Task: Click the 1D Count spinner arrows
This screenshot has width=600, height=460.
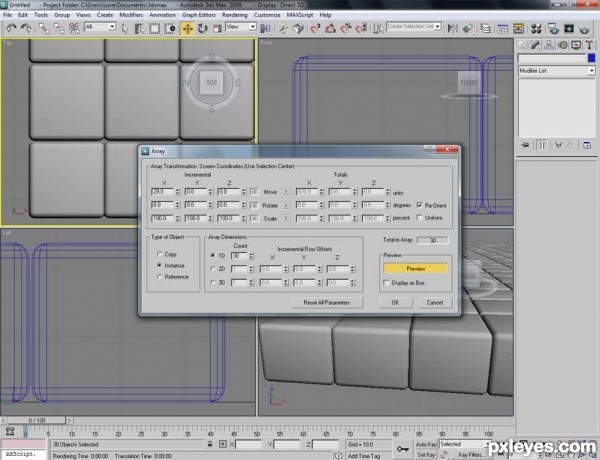Action: [x=251, y=256]
